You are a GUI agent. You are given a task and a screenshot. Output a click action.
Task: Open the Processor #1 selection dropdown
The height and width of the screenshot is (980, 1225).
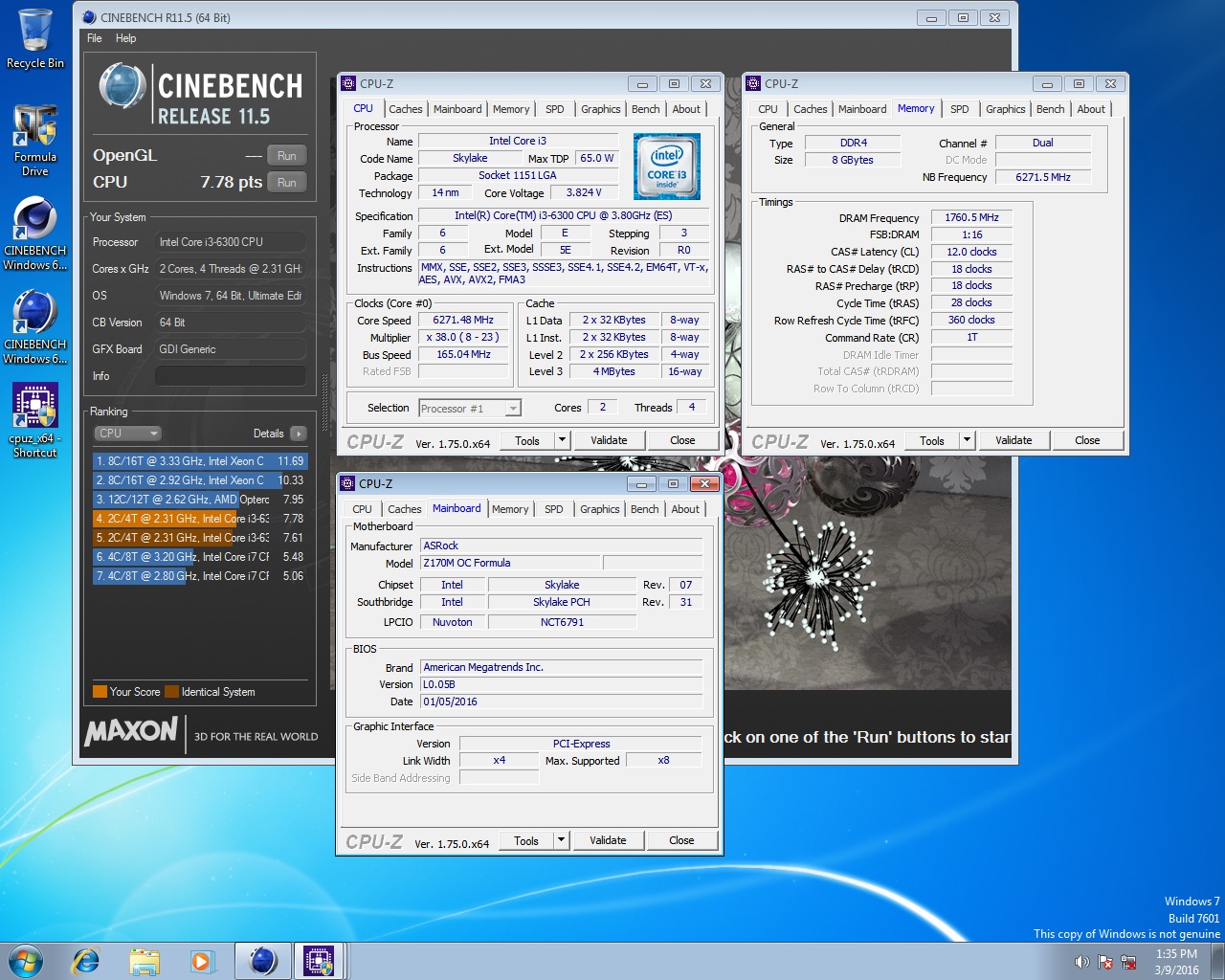click(470, 409)
